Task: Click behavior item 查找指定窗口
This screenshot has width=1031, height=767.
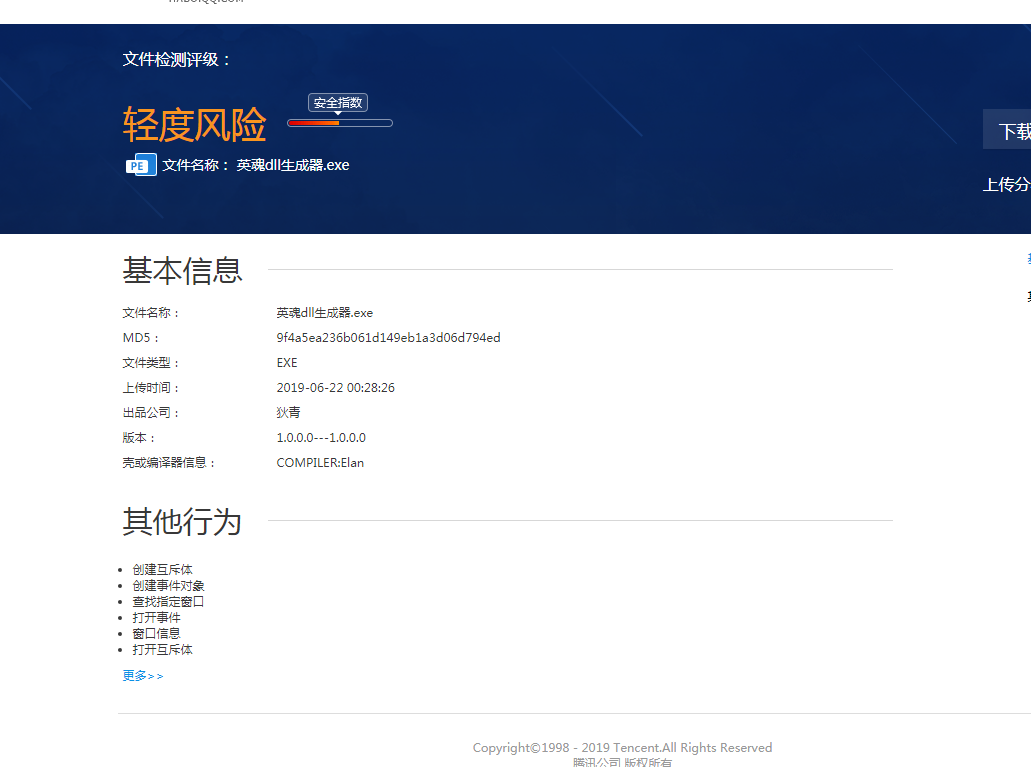Action: pos(168,601)
